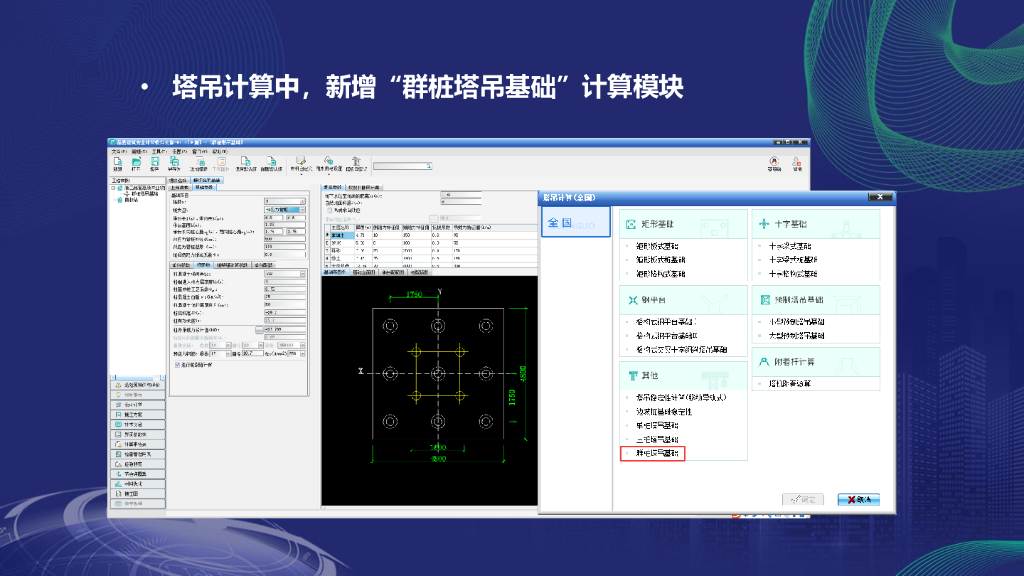Click the 预制塔吊基础 category icon

tap(765, 300)
